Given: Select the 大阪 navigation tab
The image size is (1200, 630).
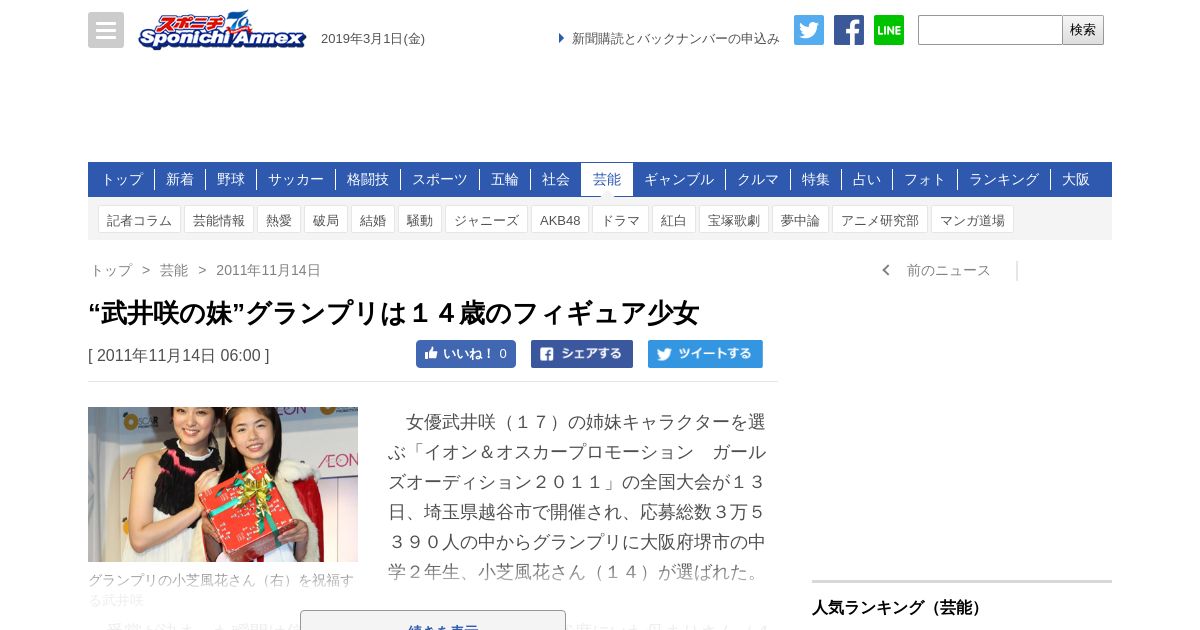Looking at the screenshot, I should (x=1076, y=179).
